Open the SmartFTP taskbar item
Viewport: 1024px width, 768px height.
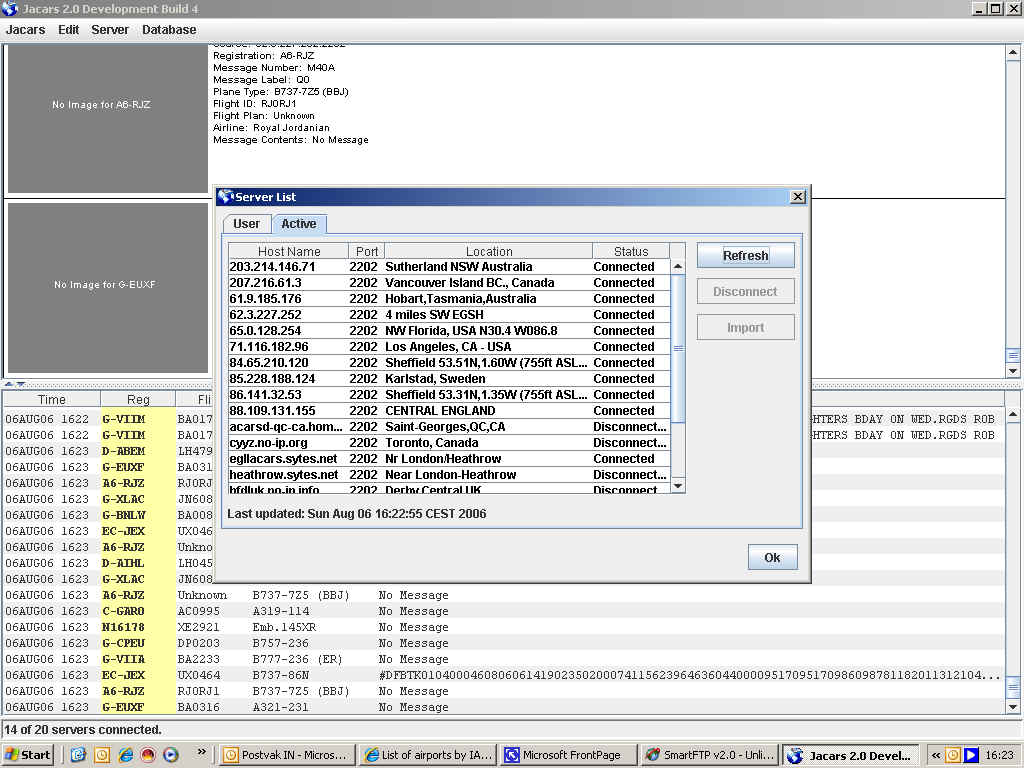coord(708,755)
